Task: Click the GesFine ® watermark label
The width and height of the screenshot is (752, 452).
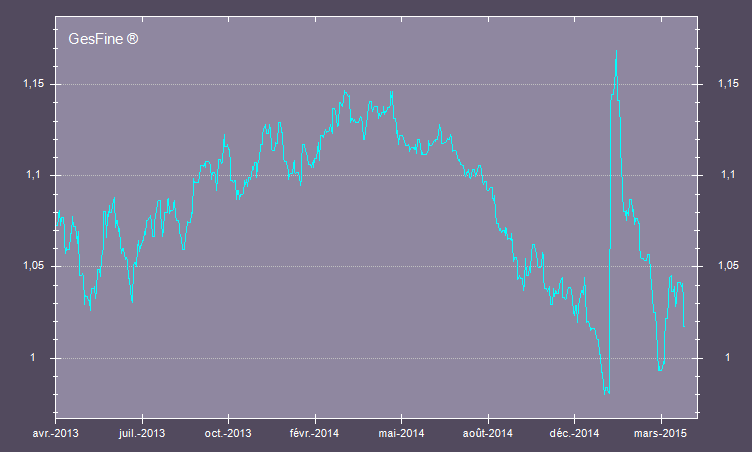Action: click(102, 40)
